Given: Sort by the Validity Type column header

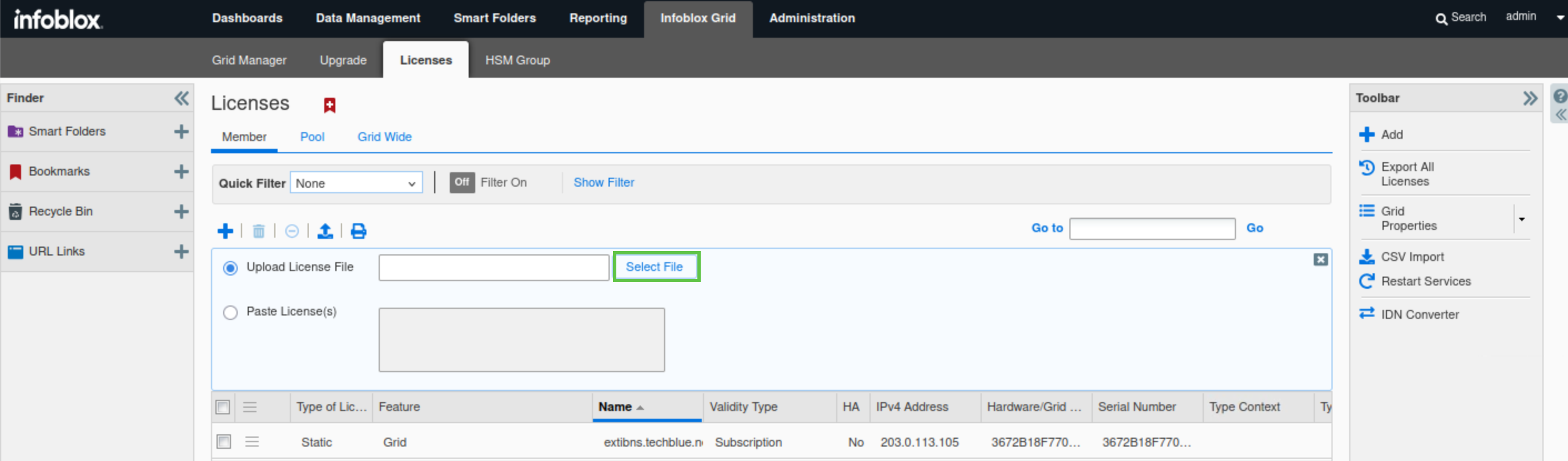Looking at the screenshot, I should [x=770, y=407].
